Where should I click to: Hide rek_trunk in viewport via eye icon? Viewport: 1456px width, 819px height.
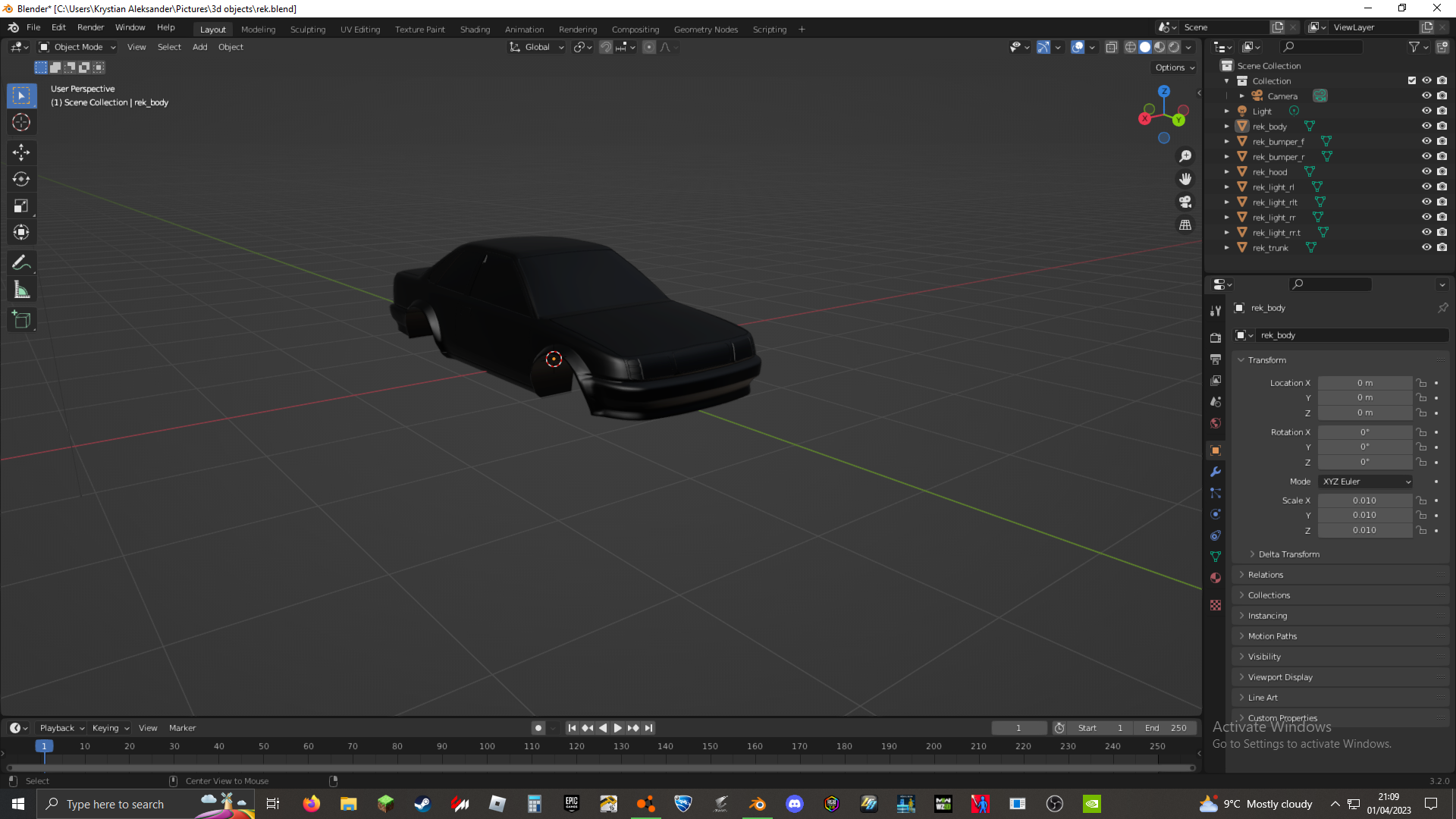pyautogui.click(x=1426, y=247)
